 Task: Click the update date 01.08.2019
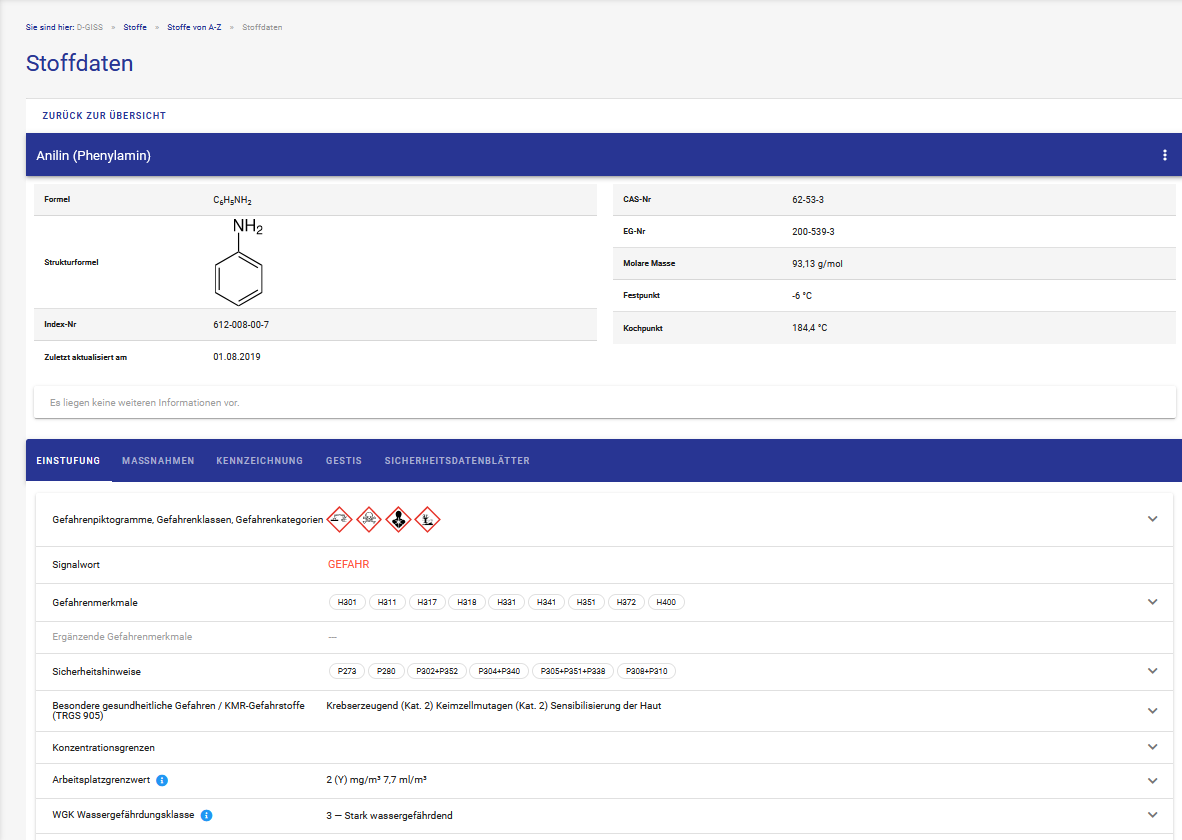[237, 357]
